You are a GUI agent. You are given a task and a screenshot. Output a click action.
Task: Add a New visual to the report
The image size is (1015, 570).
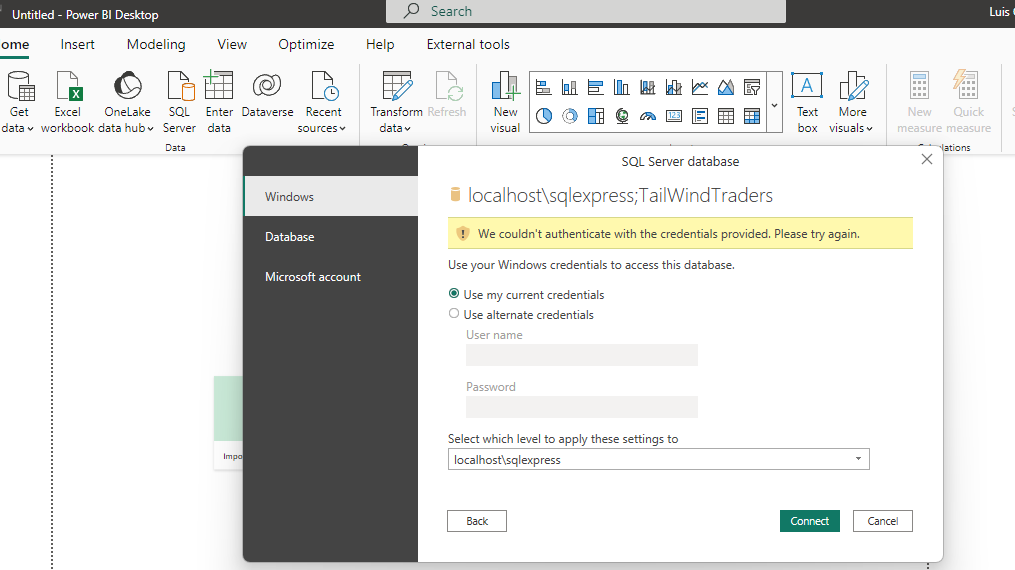(x=505, y=102)
